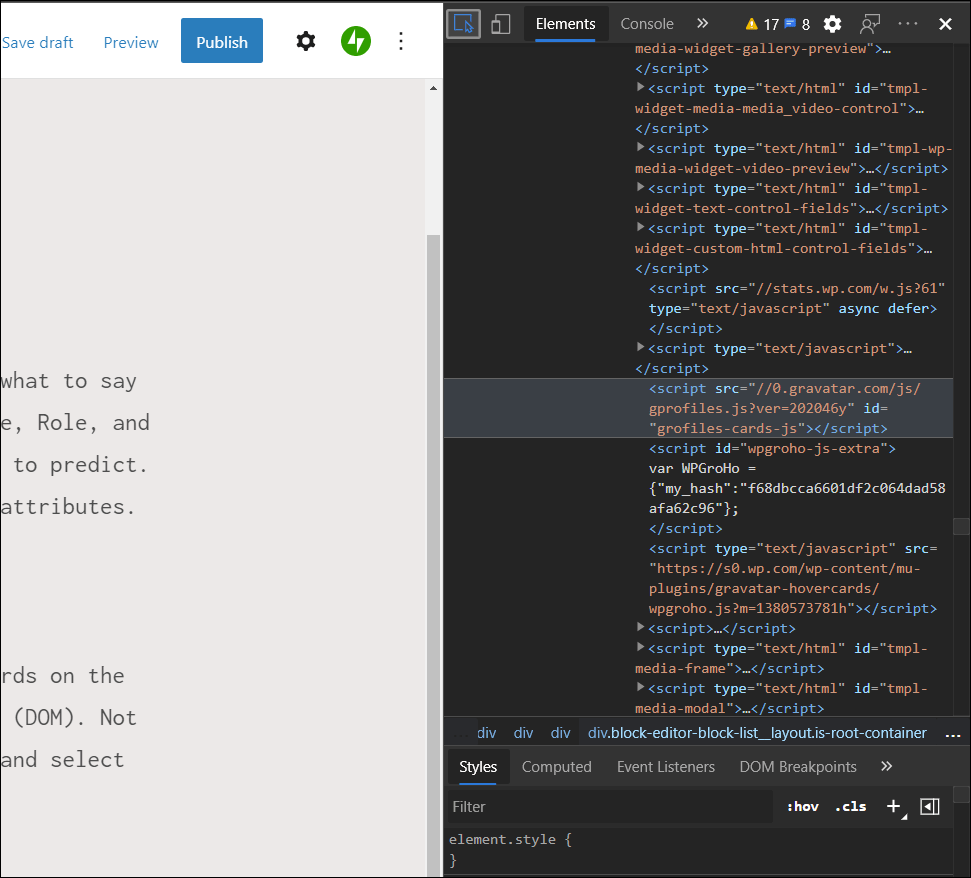971x878 pixels.
Task: Open the hidden tabs chevron next to Console
Action: click(x=700, y=23)
